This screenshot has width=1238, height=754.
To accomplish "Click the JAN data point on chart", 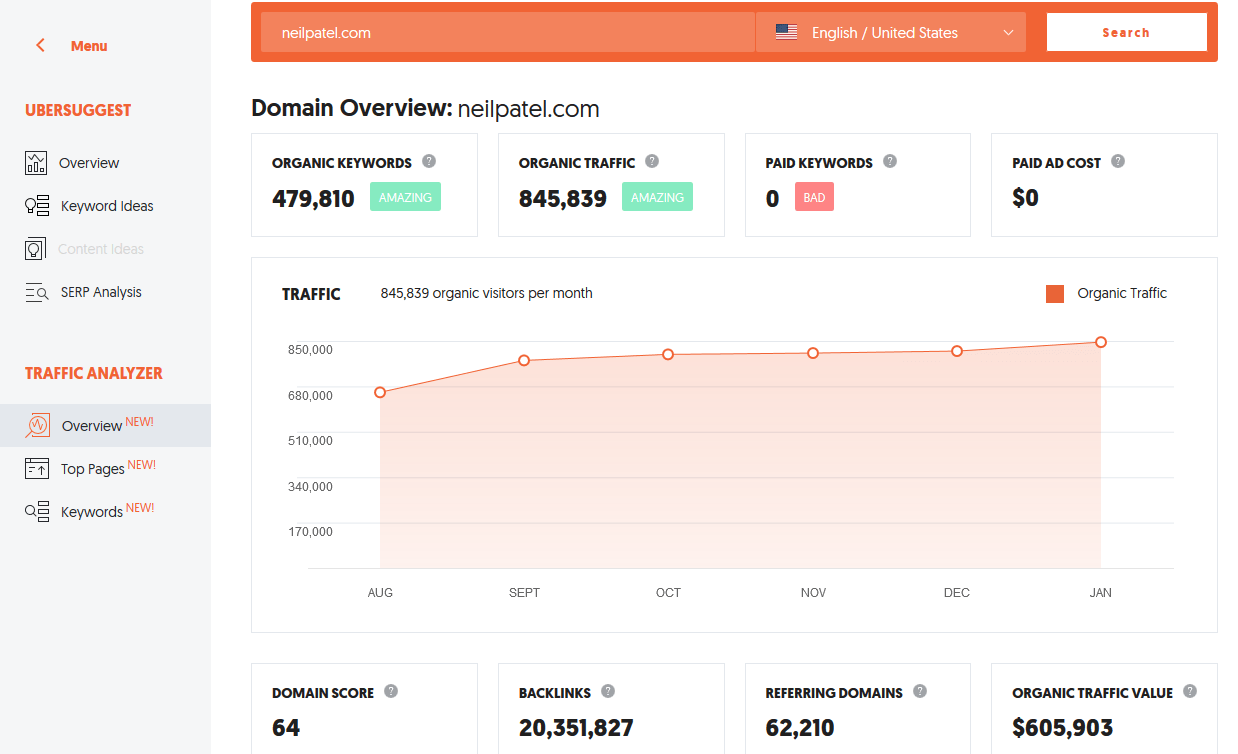I will [1101, 342].
